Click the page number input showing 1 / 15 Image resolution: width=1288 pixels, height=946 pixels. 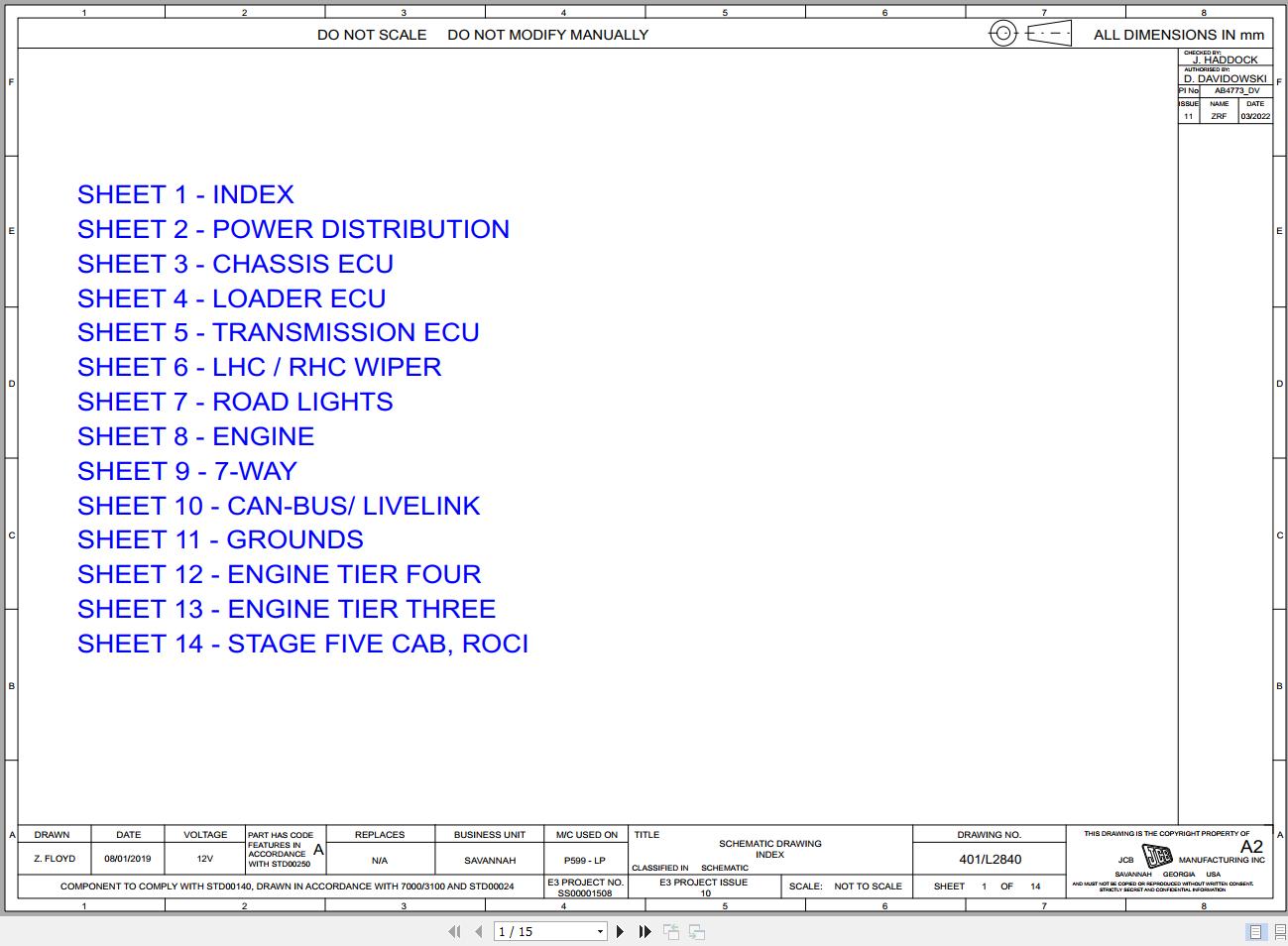point(540,931)
